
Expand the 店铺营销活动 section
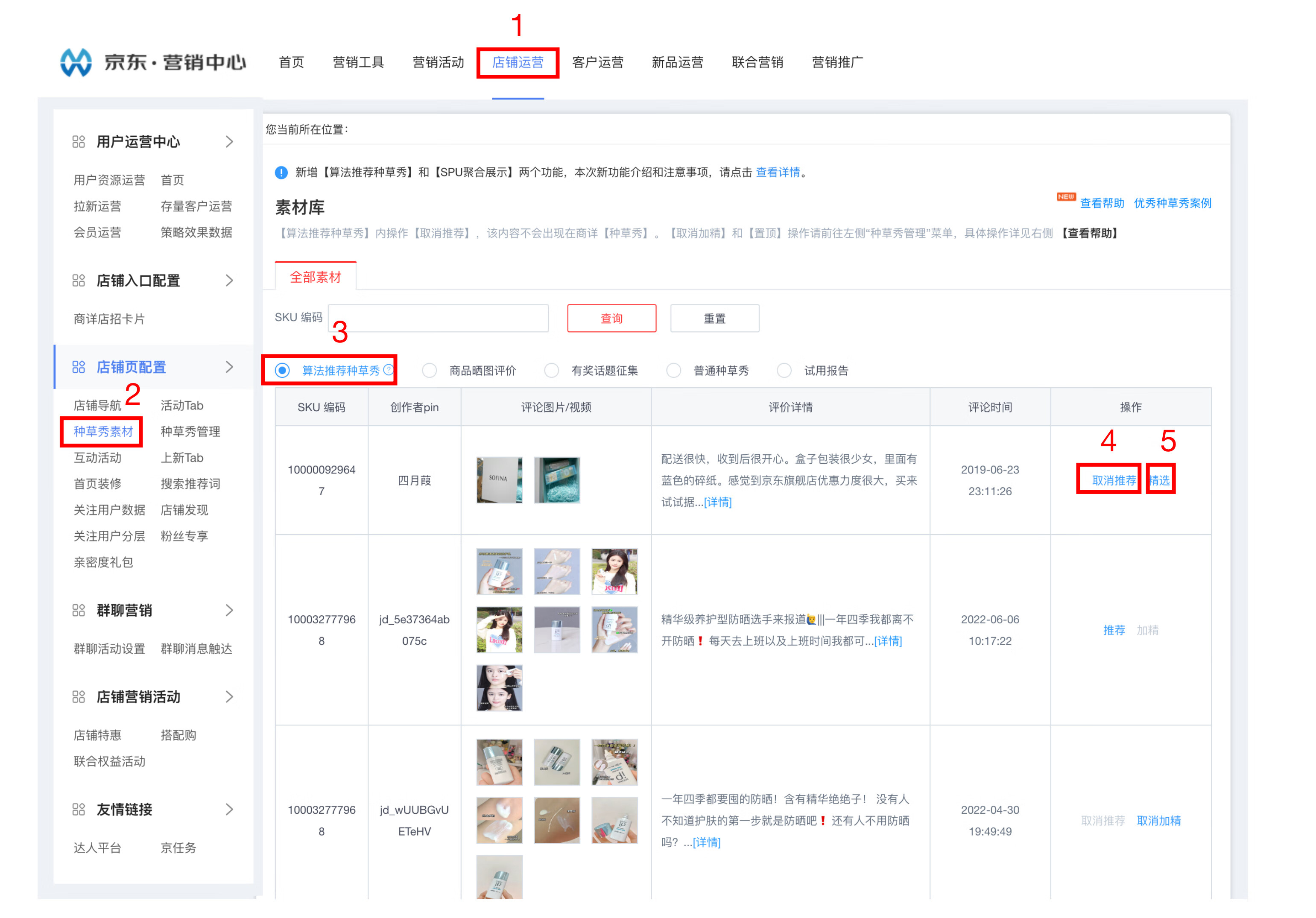tap(231, 697)
